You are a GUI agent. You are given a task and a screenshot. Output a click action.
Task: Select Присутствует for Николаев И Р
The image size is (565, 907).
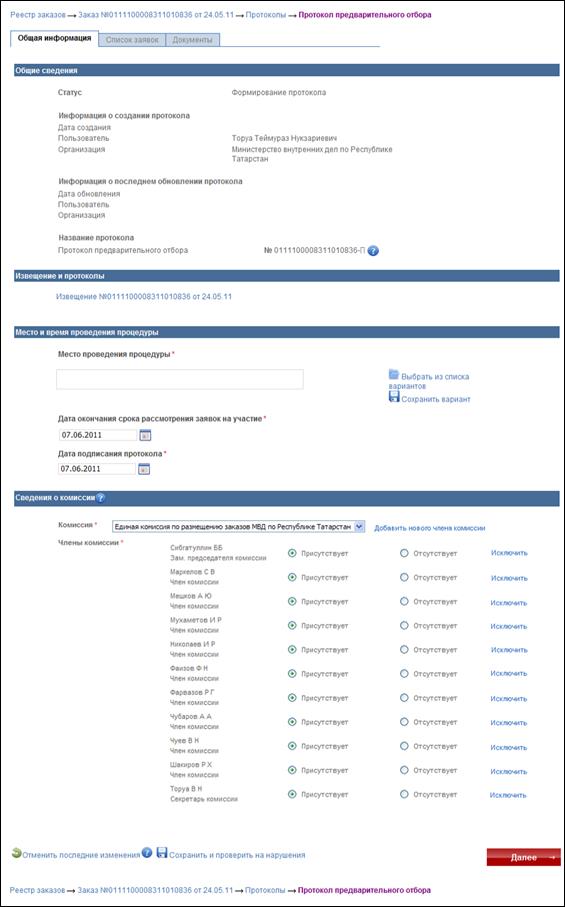pos(292,650)
